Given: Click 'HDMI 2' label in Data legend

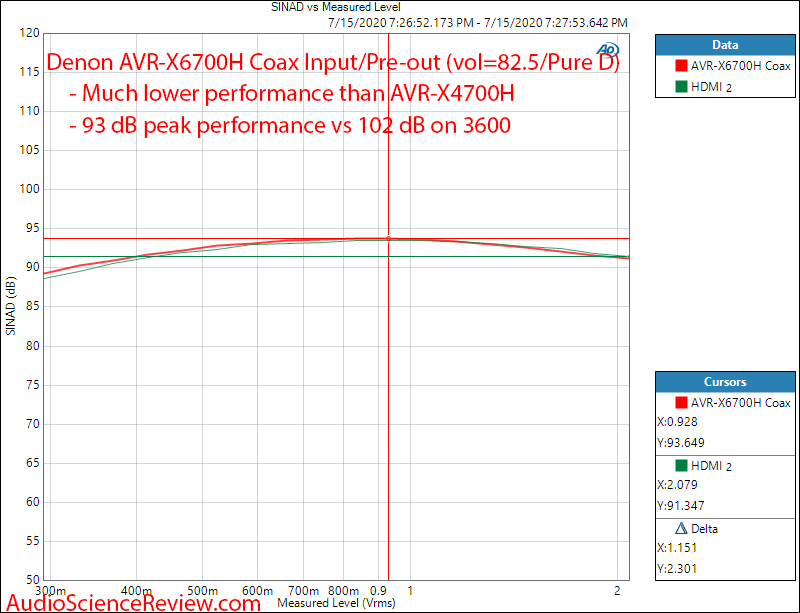Looking at the screenshot, I should click(712, 87).
